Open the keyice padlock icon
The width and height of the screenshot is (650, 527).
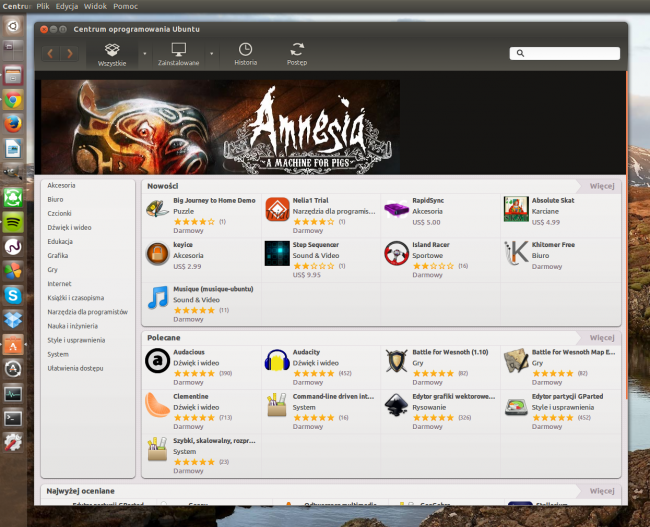[158, 254]
